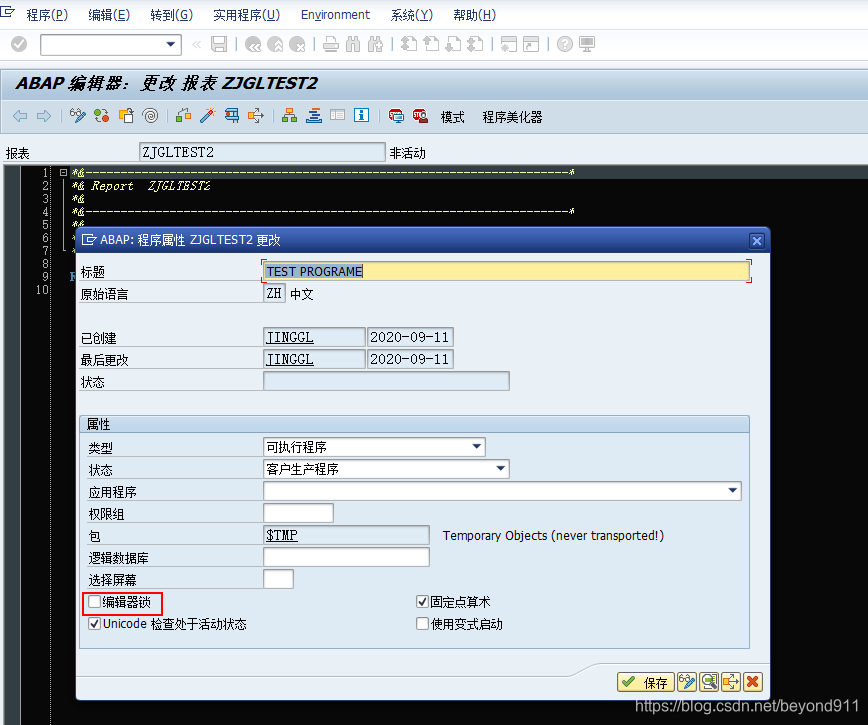
Task: Open the command field dropdown arrow
Action: click(x=170, y=44)
